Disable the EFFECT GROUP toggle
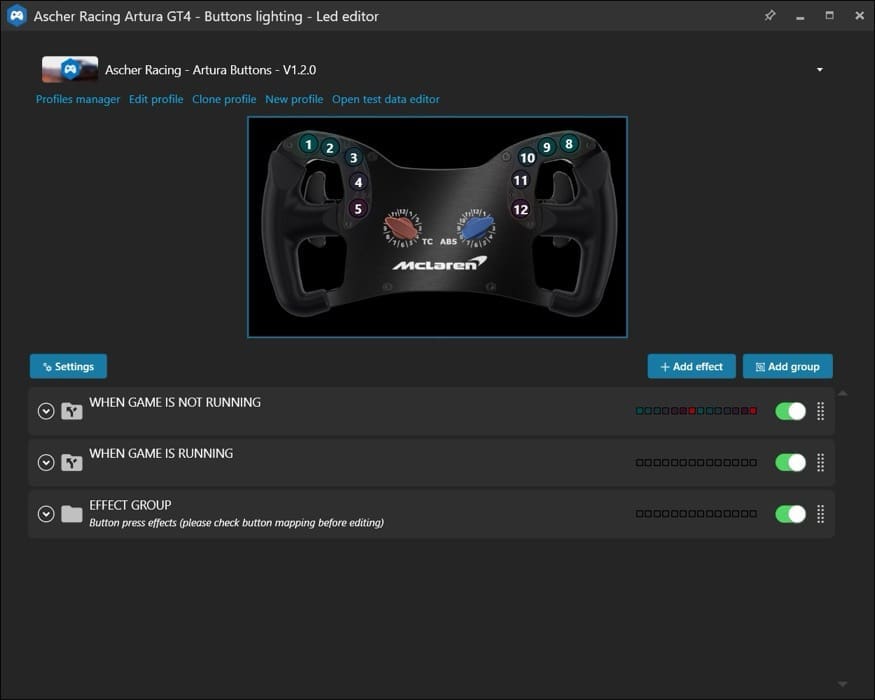The width and height of the screenshot is (875, 700). coord(789,513)
